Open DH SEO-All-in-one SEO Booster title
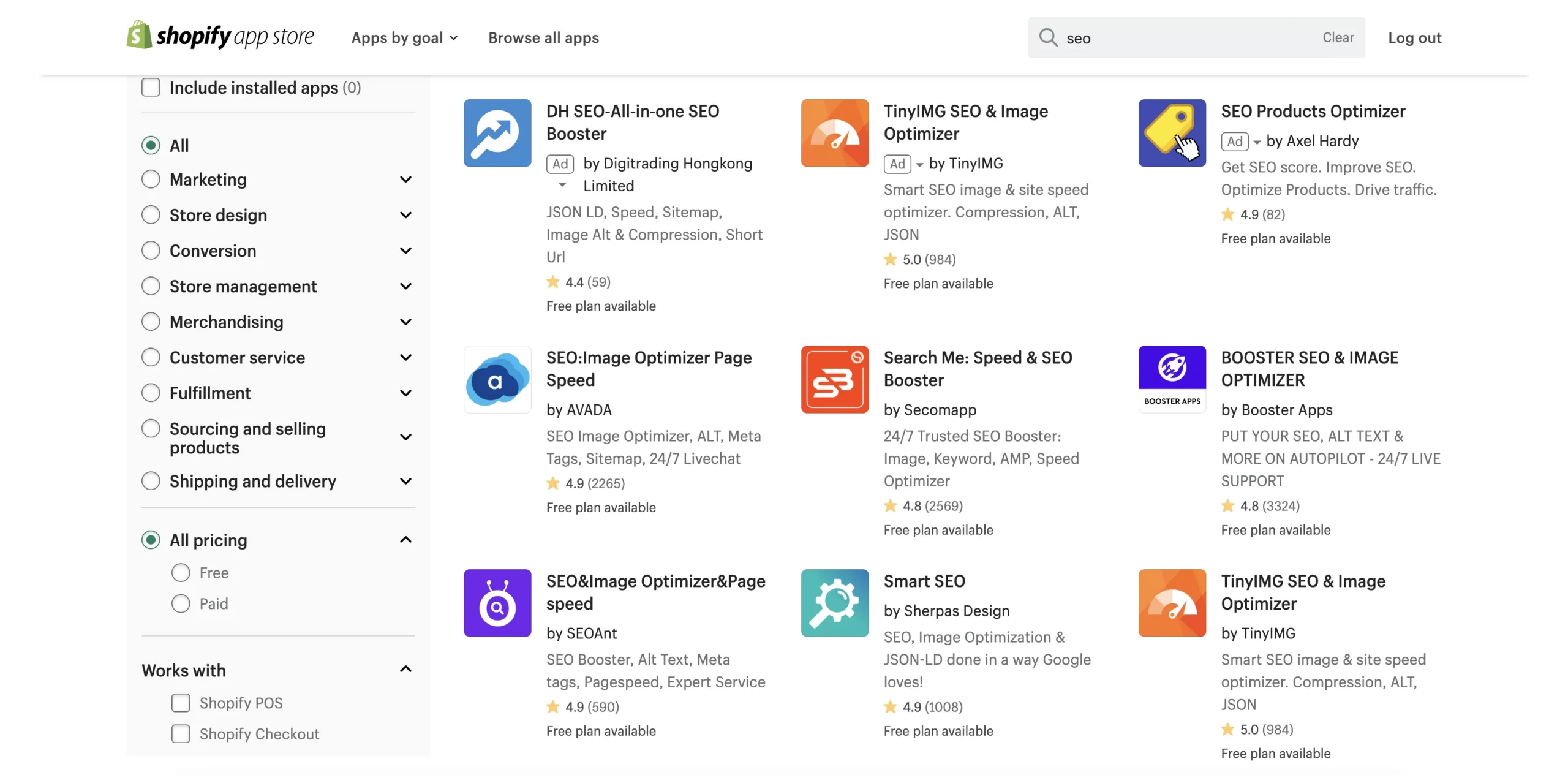The height and width of the screenshot is (775, 1568). (633, 122)
